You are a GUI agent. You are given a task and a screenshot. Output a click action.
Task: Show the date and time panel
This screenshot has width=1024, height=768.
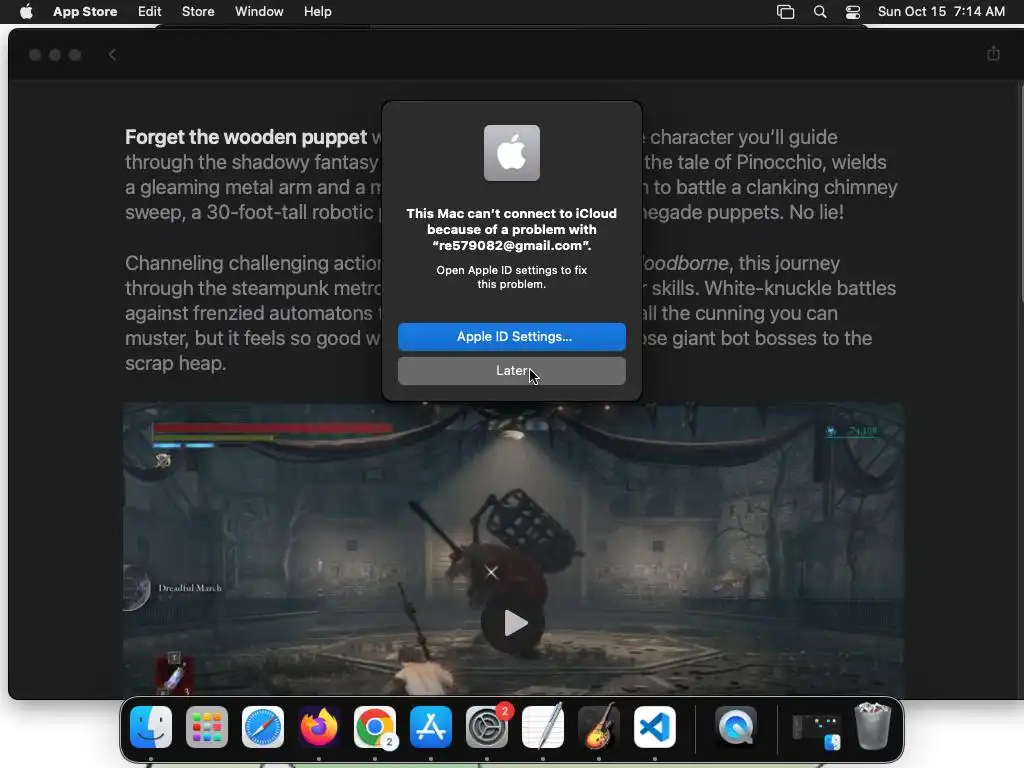(941, 12)
